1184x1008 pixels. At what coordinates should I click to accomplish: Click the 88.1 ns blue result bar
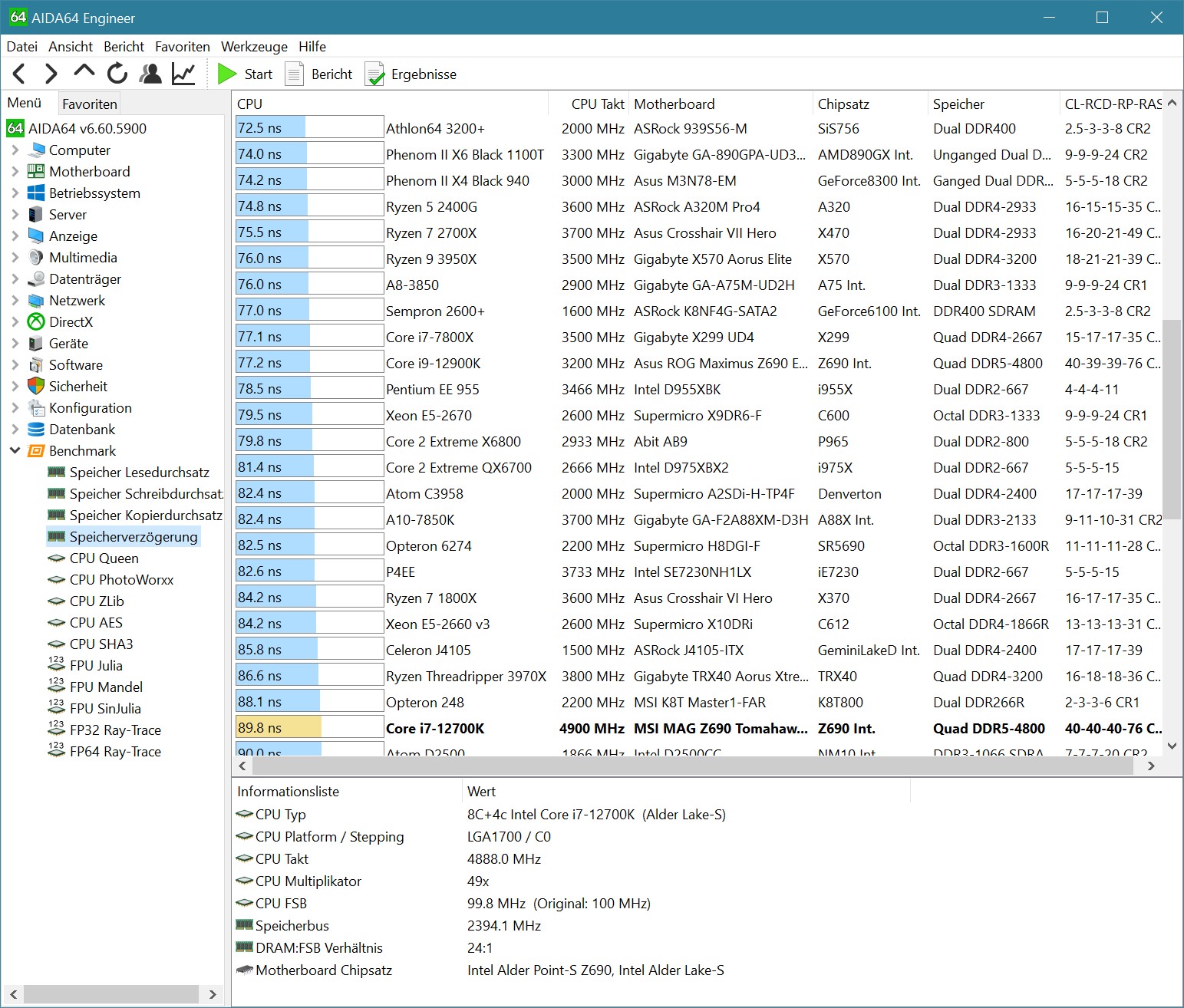[x=310, y=701]
